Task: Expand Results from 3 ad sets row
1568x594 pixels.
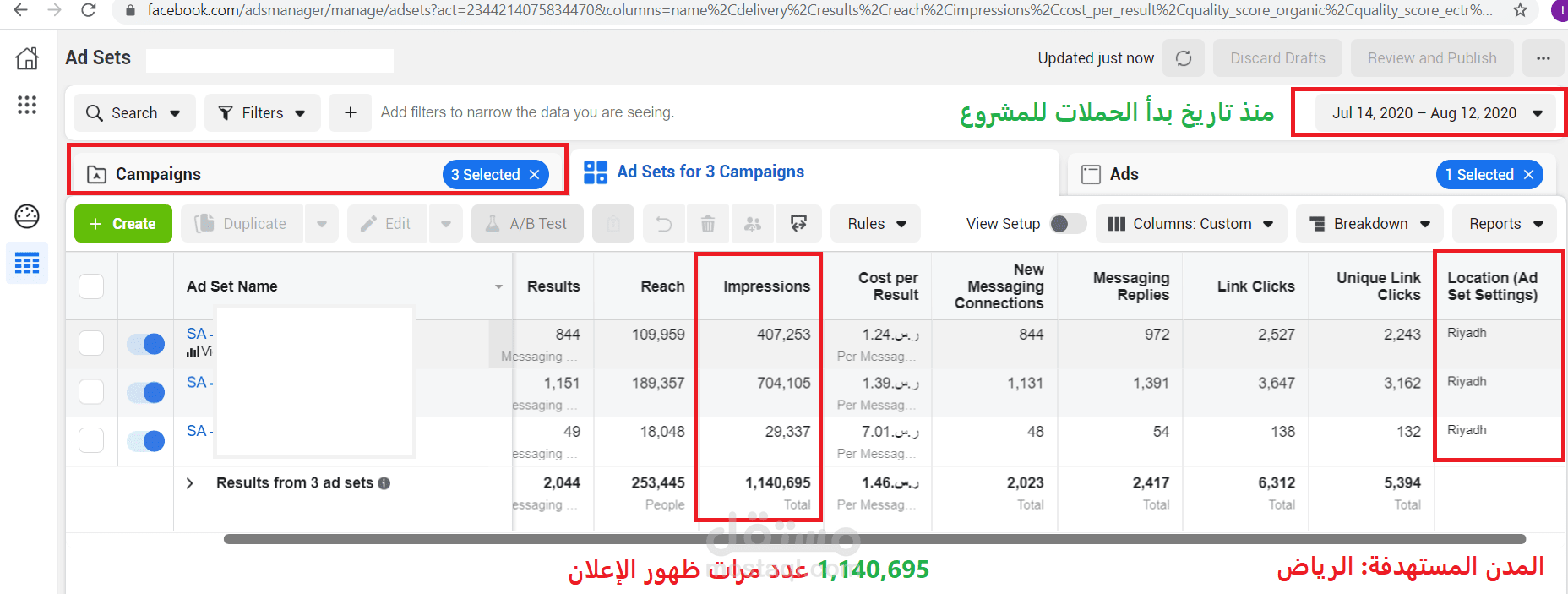Action: tap(190, 483)
